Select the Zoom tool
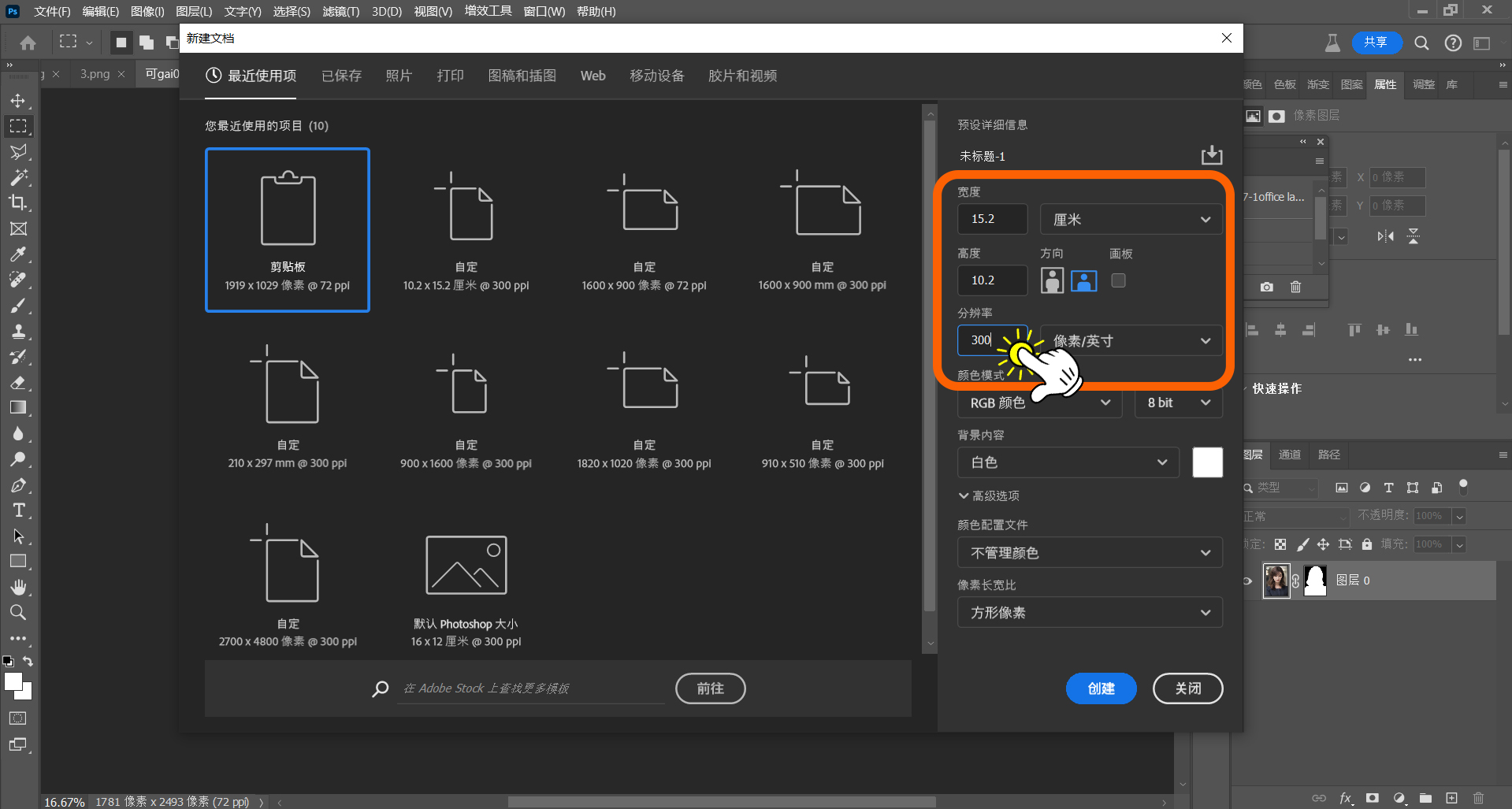Screen dimensions: 1512x809 18,612
